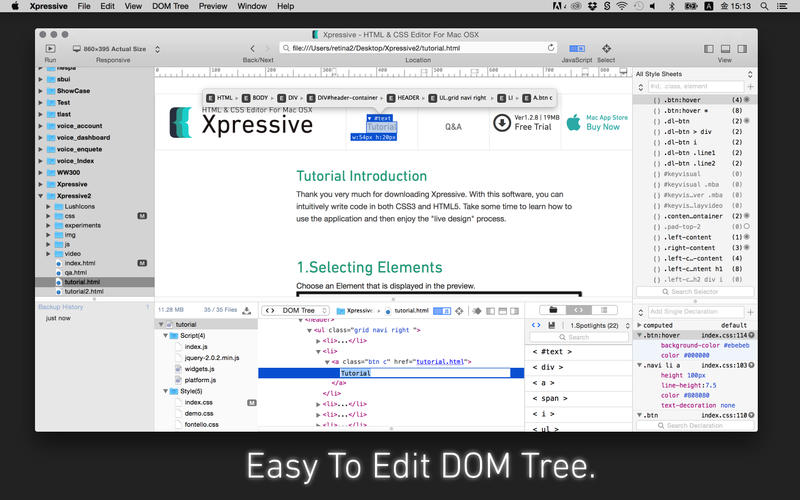800x500 pixels.
Task: Click the puzzle-piece icon in editor bar
Action: (477, 311)
